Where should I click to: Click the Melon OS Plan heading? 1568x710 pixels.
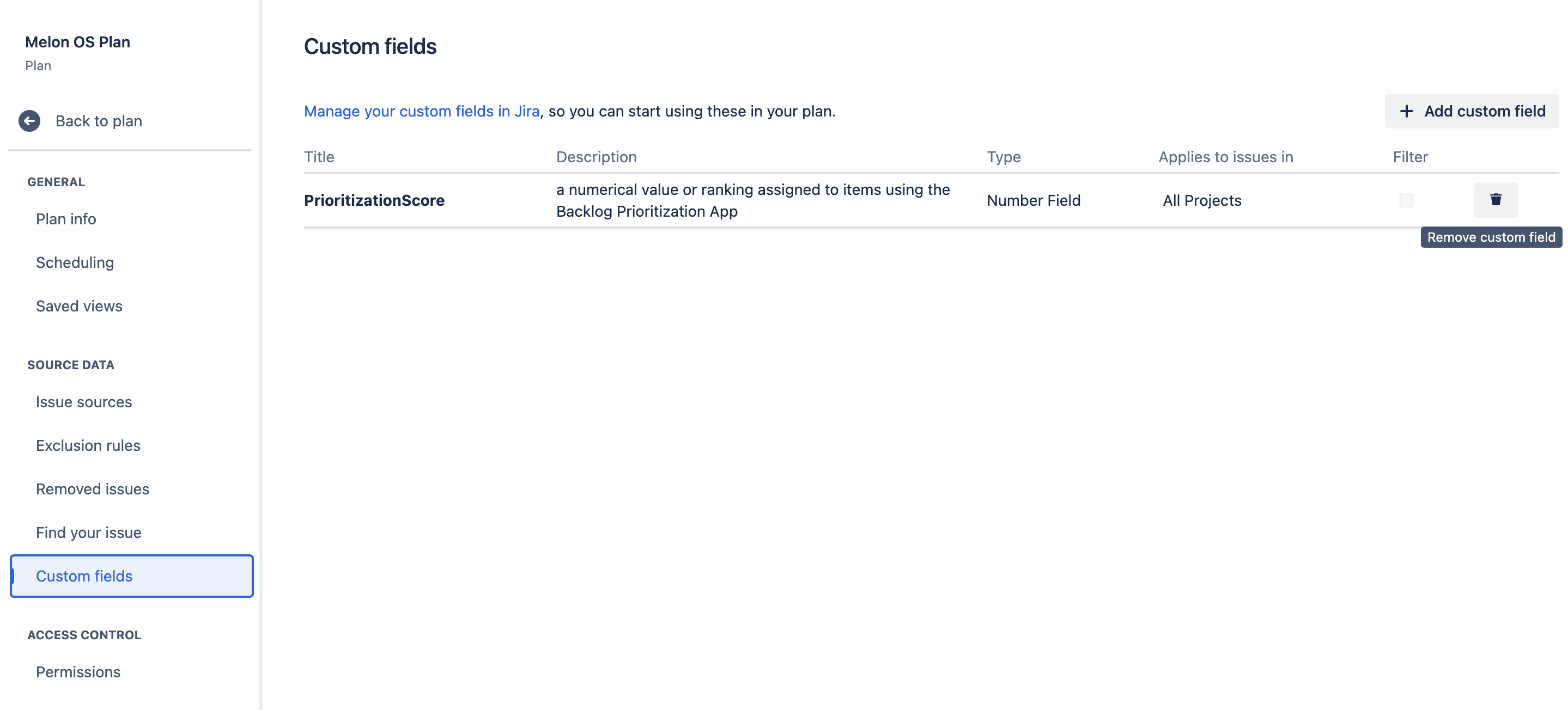click(x=77, y=42)
